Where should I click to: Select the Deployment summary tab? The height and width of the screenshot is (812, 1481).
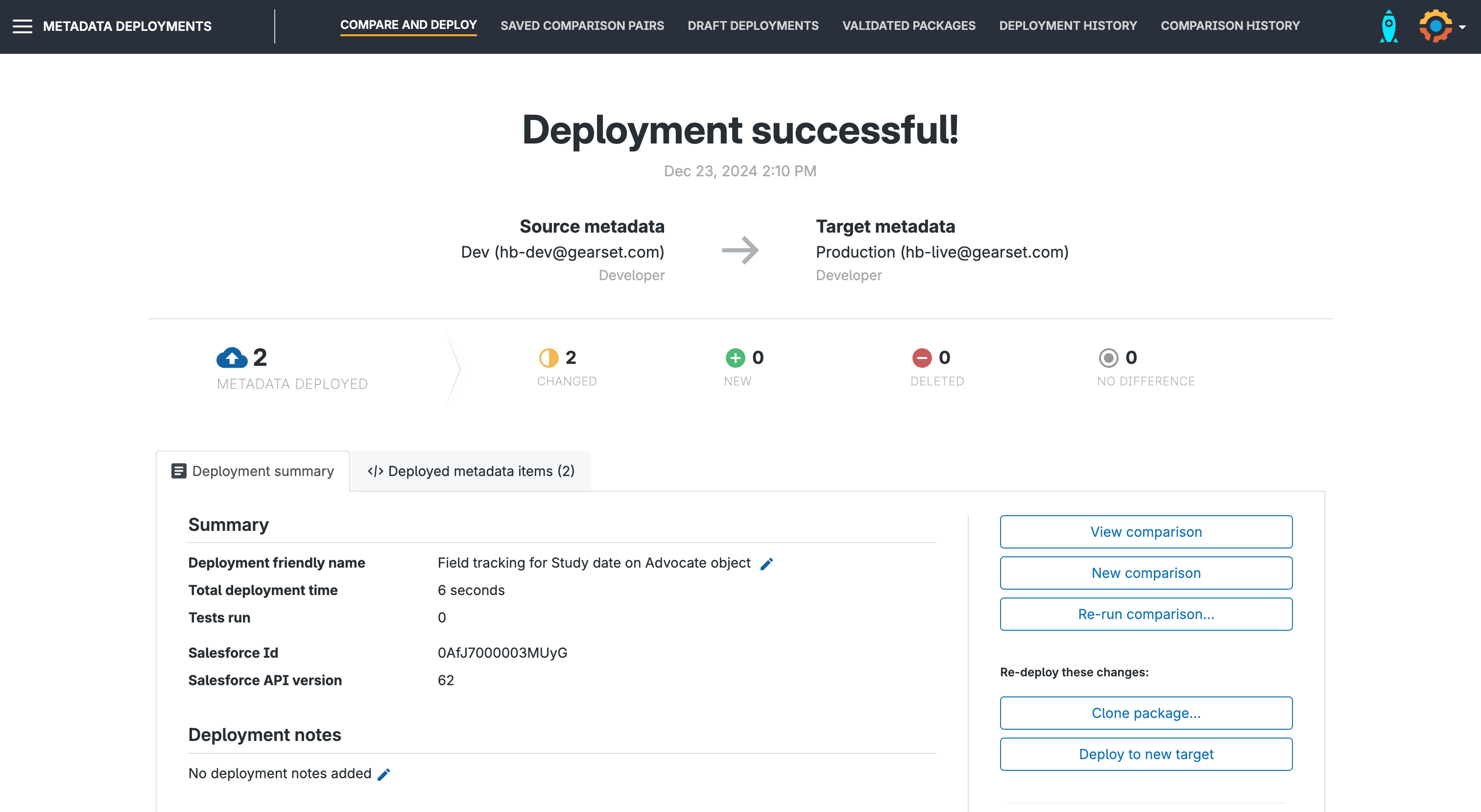point(253,471)
